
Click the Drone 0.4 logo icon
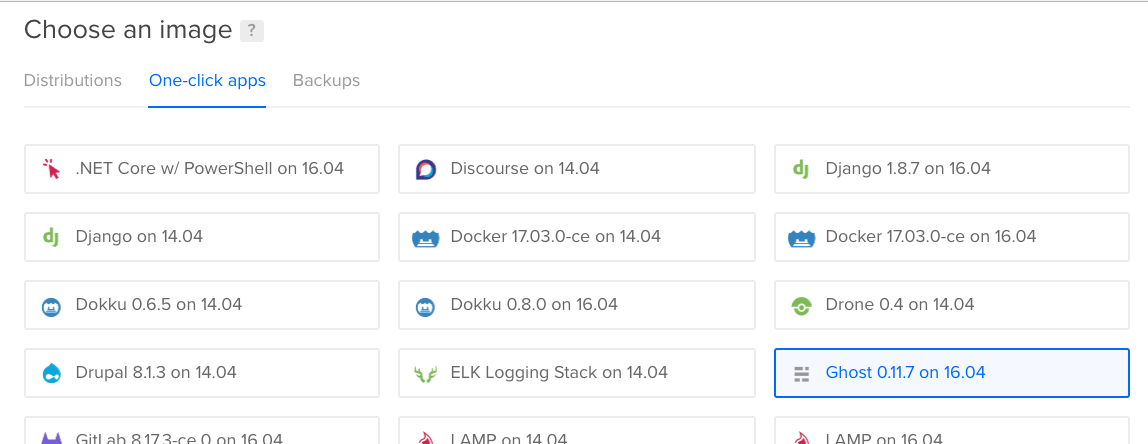click(801, 306)
